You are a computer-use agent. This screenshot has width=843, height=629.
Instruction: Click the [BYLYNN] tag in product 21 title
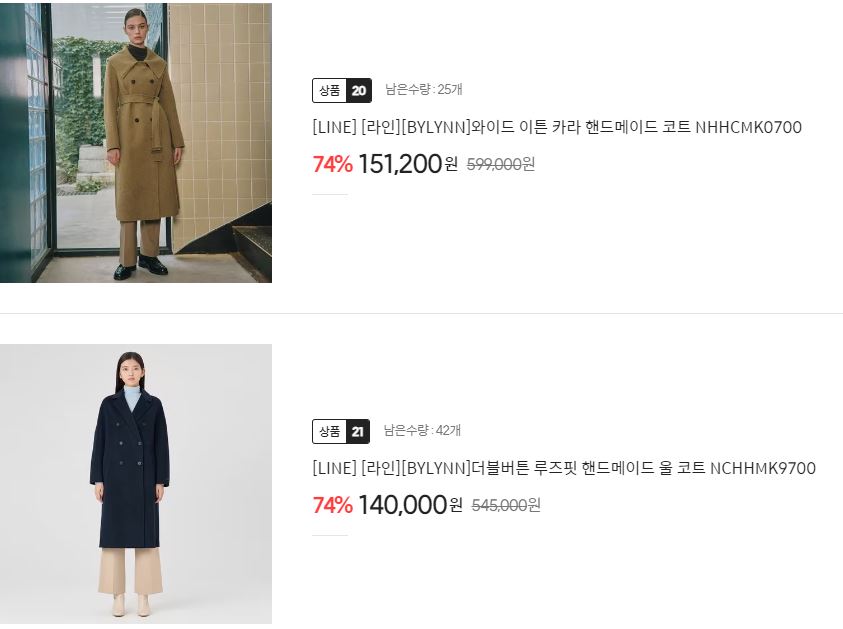[436, 468]
